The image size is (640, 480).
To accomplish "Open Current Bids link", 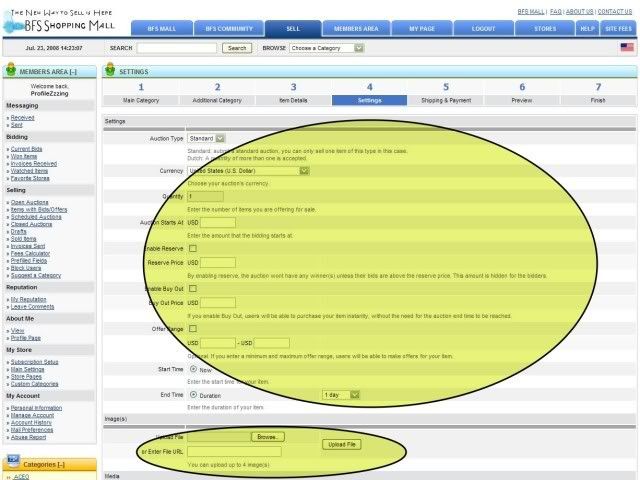I will pyautogui.click(x=27, y=149).
